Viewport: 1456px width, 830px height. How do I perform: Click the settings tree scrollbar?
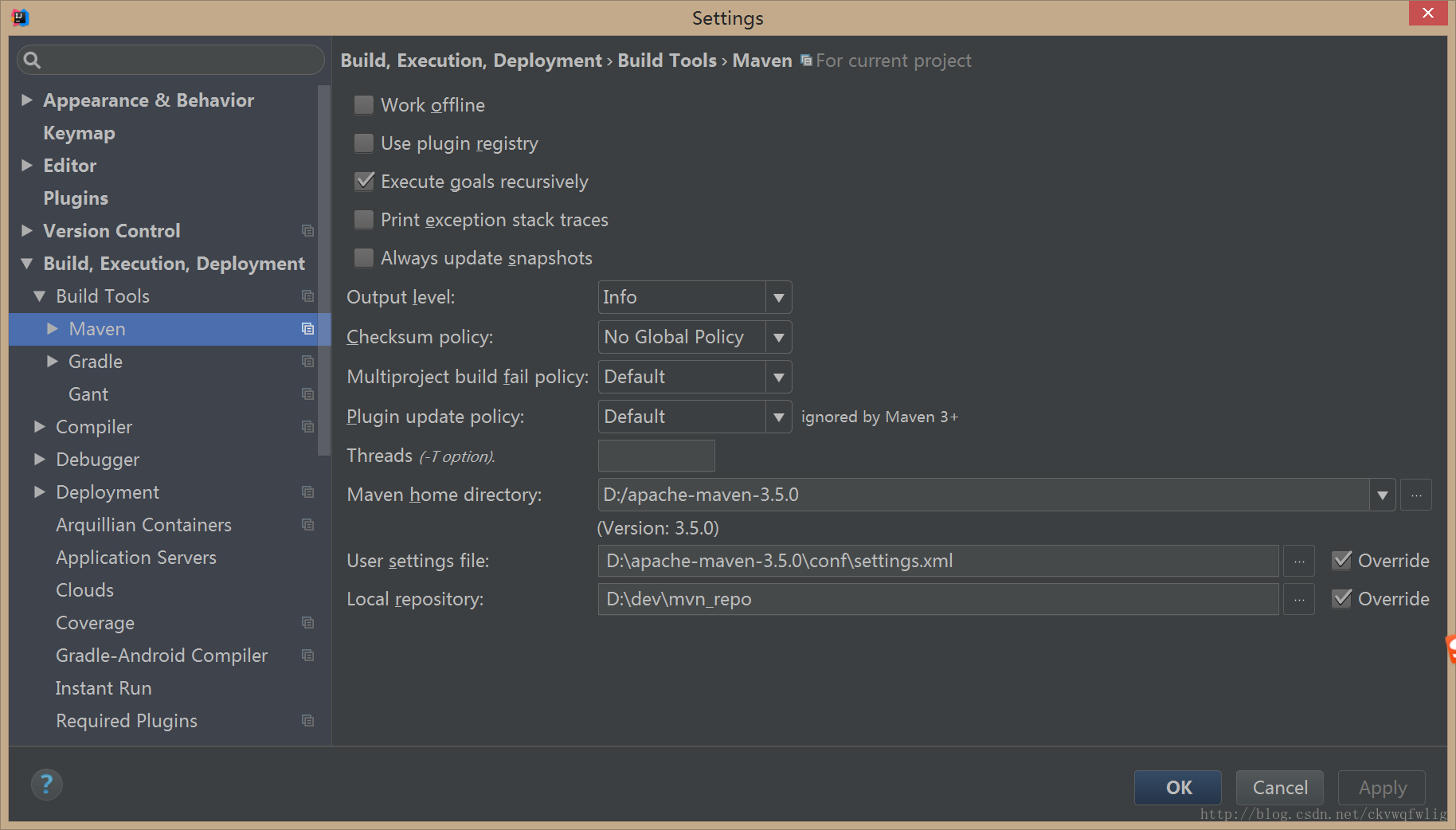[x=323, y=271]
